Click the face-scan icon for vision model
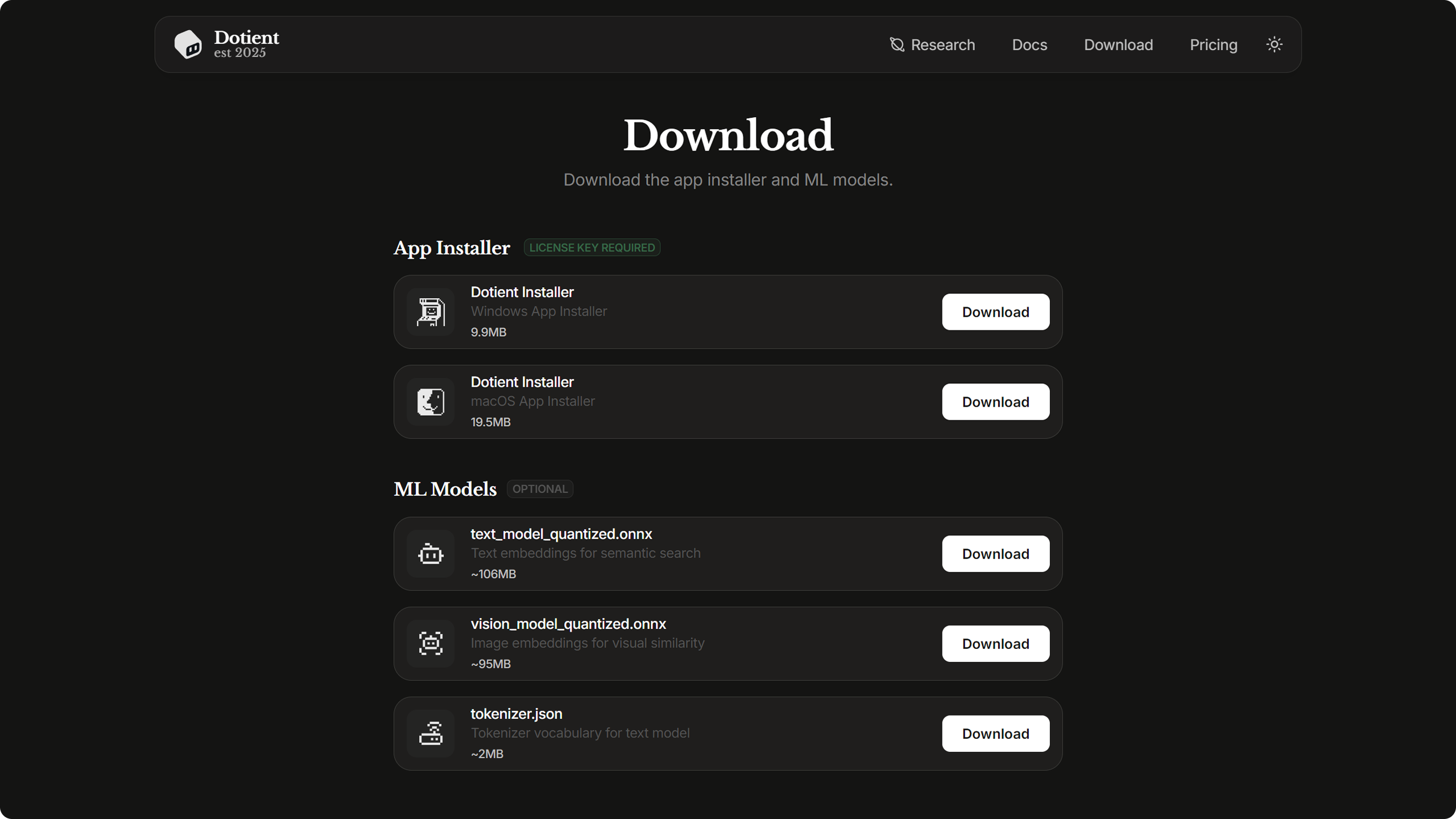The image size is (1456, 819). (x=431, y=643)
